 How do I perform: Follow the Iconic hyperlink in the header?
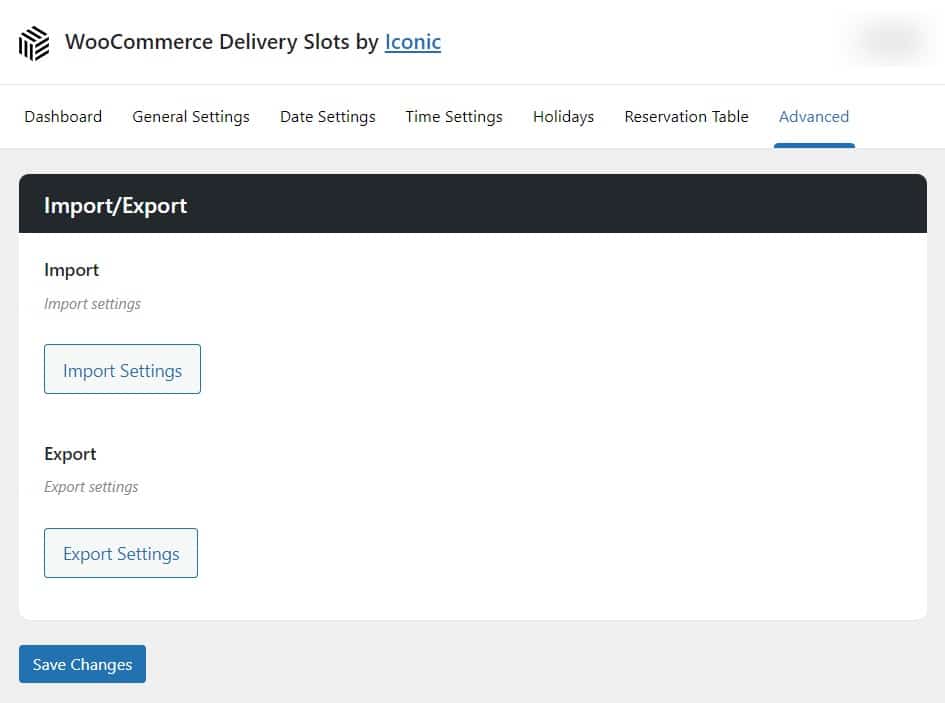pyautogui.click(x=412, y=42)
